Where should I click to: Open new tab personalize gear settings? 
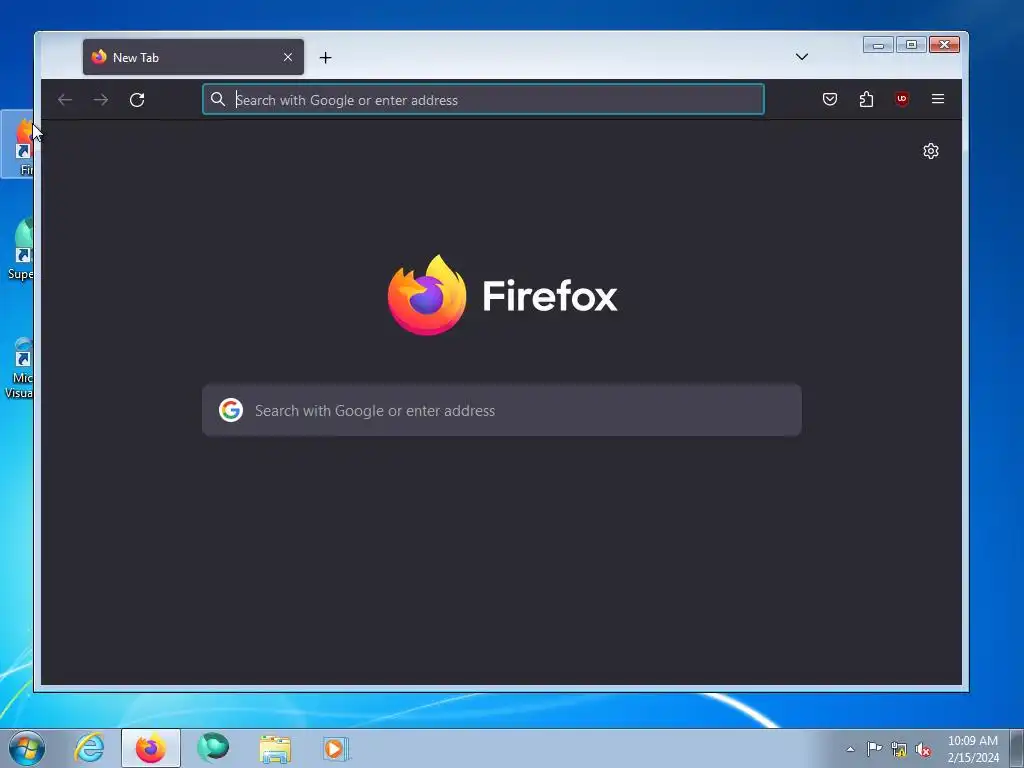(931, 151)
